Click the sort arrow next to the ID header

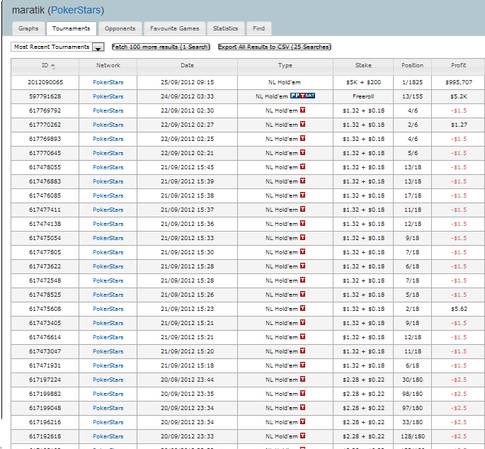[53, 66]
